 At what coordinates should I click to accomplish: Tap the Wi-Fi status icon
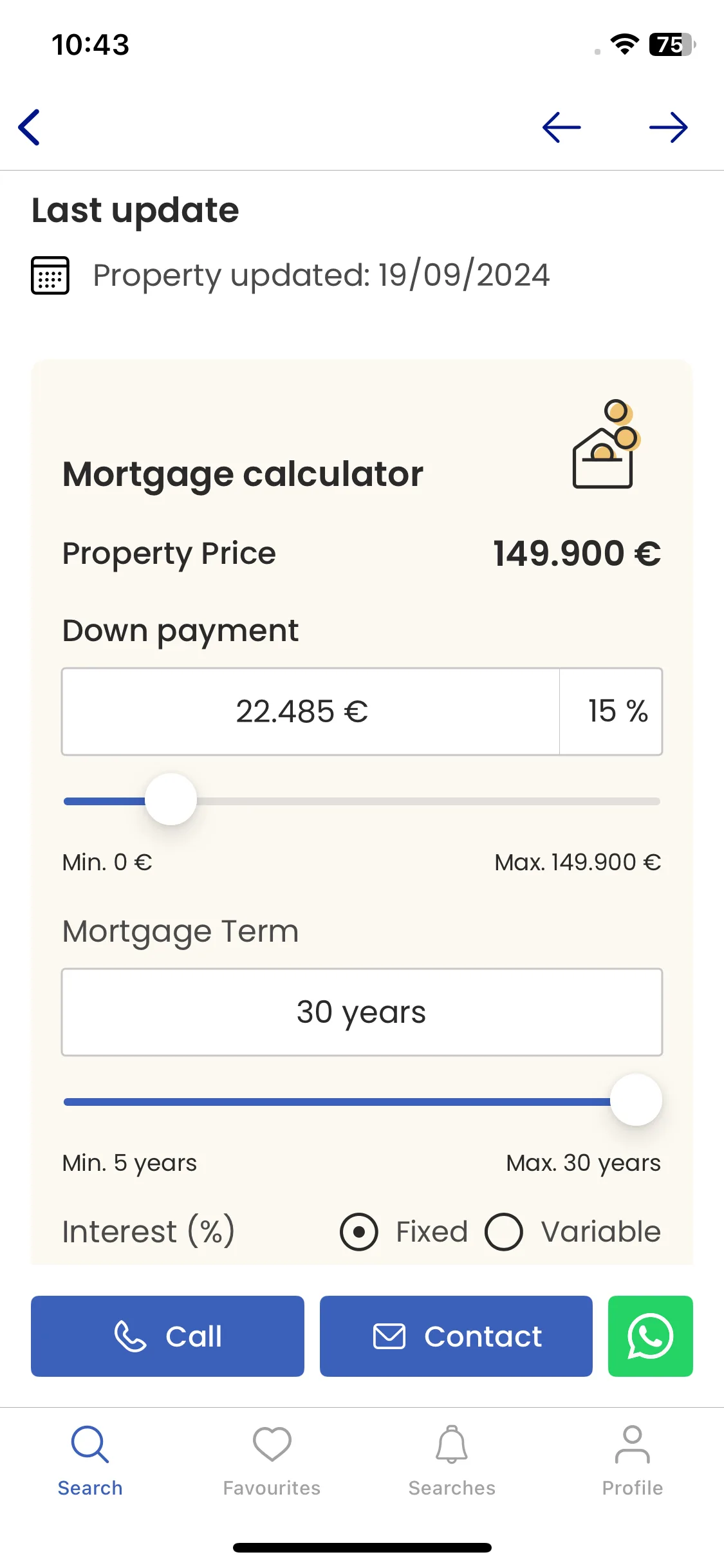point(624,44)
